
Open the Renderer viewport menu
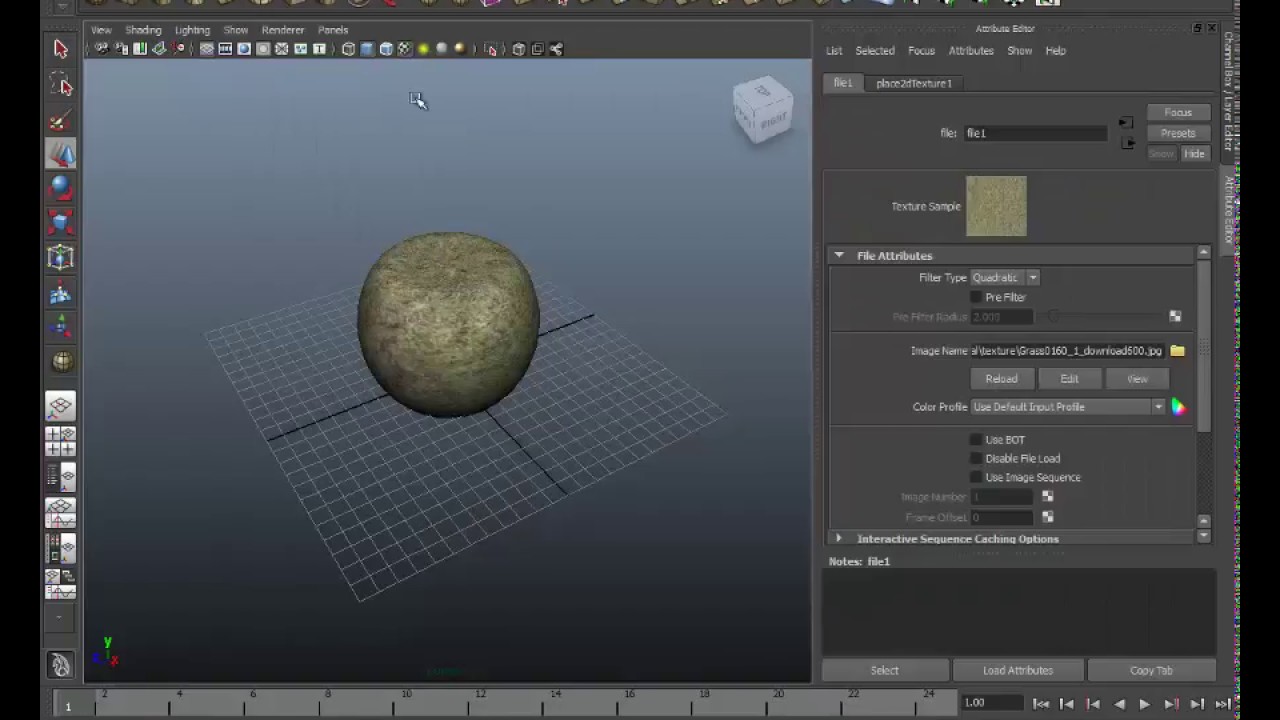282,30
